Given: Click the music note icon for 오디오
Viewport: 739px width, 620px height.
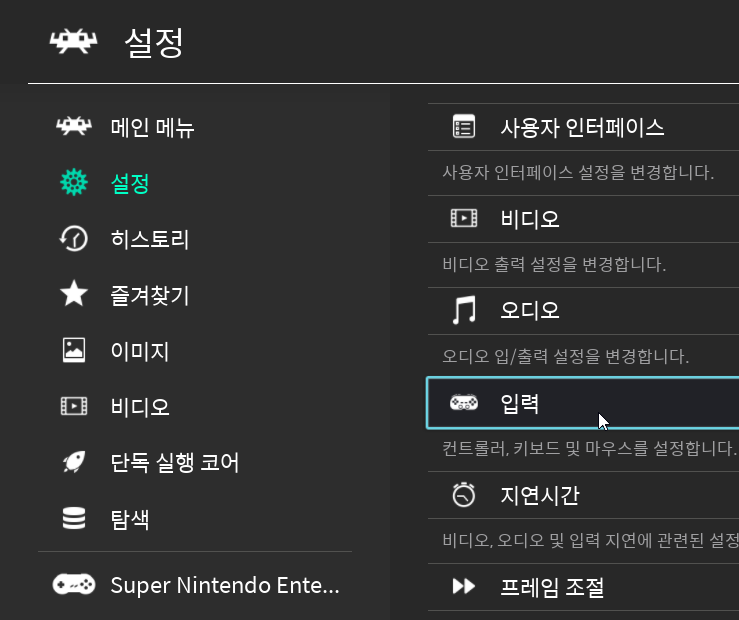Looking at the screenshot, I should [x=464, y=310].
